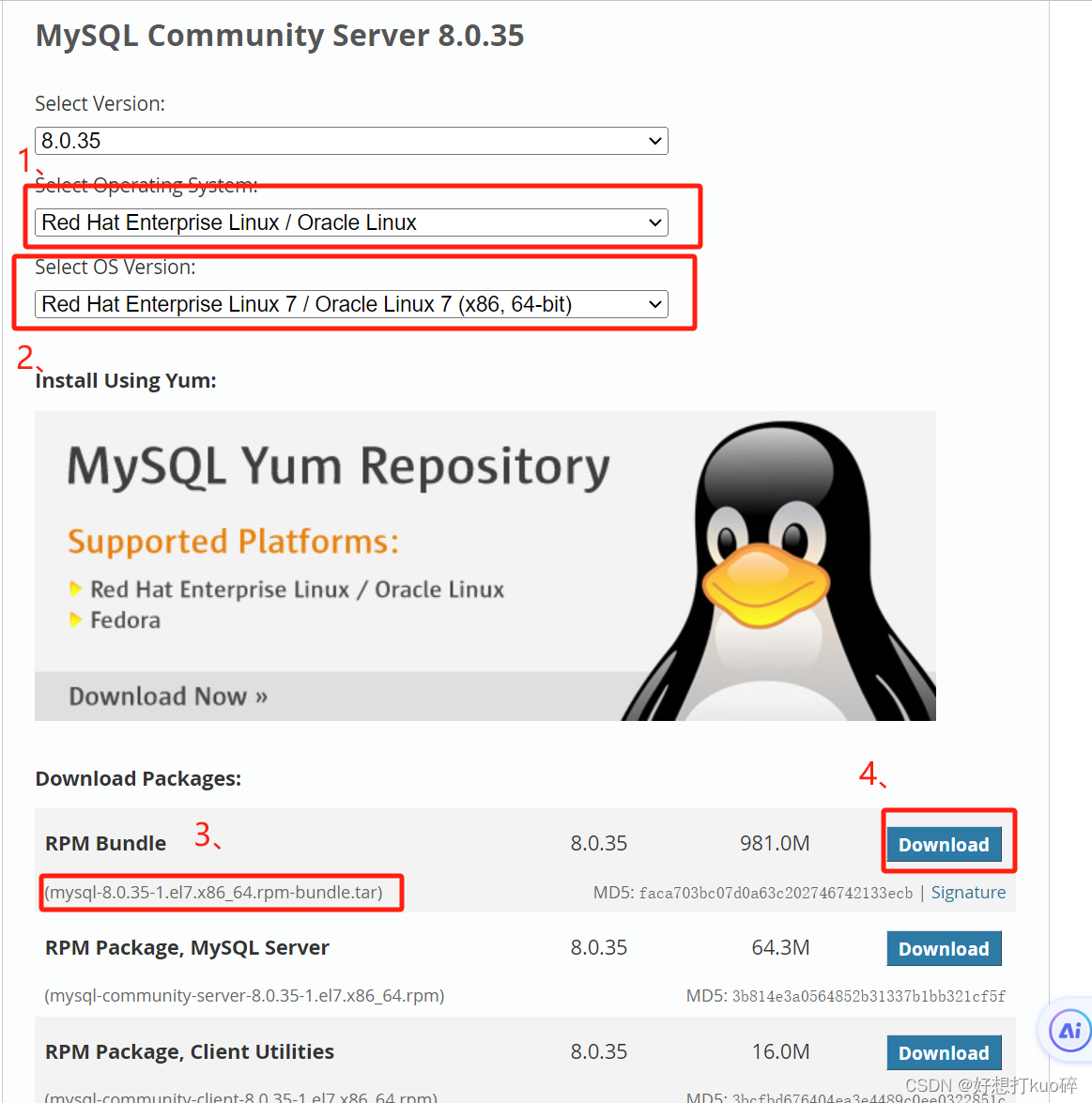Download the RPM Bundle package
The height and width of the screenshot is (1103, 1092).
(944, 844)
